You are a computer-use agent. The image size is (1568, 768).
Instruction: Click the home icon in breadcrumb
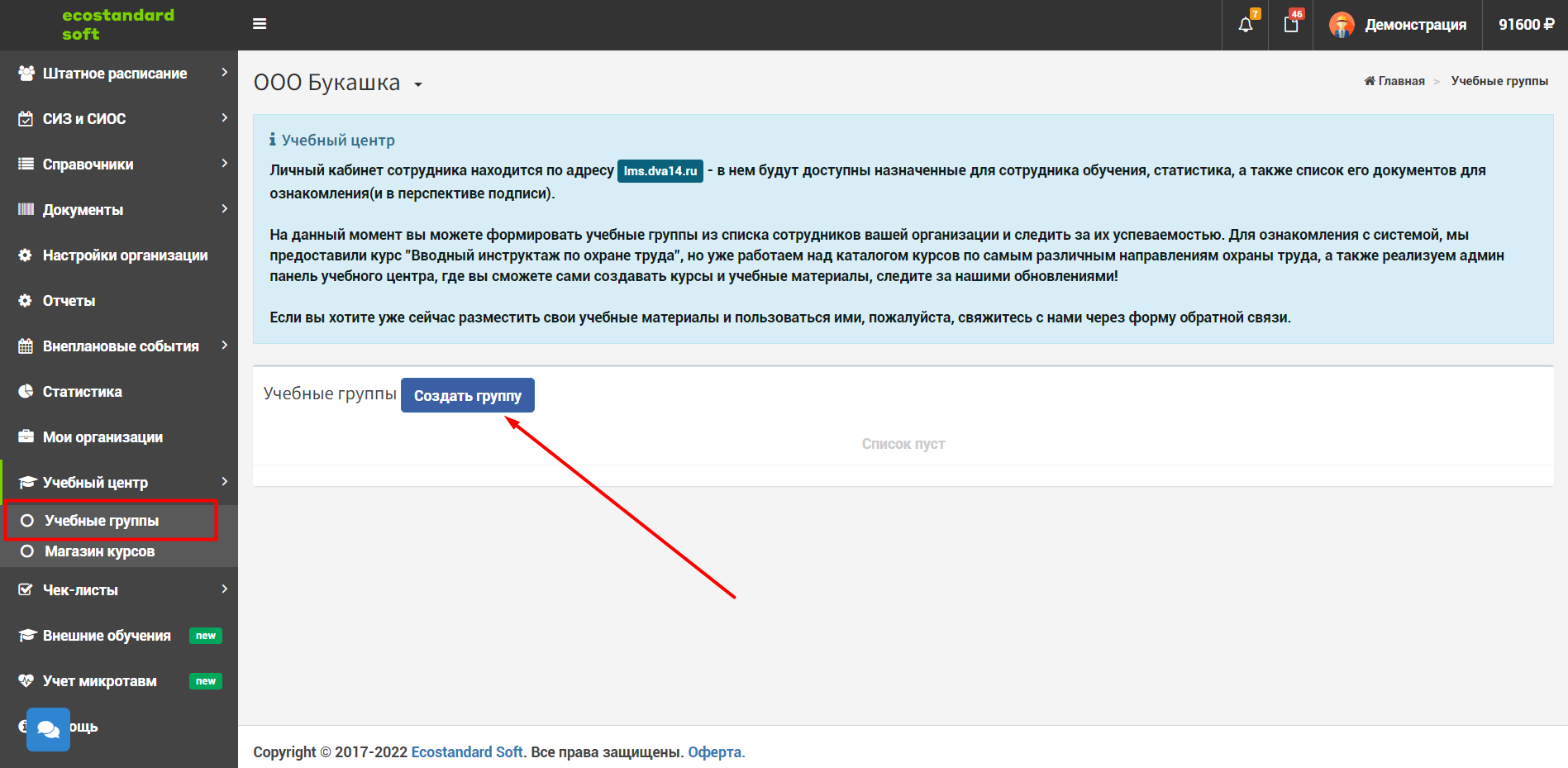click(x=1370, y=81)
